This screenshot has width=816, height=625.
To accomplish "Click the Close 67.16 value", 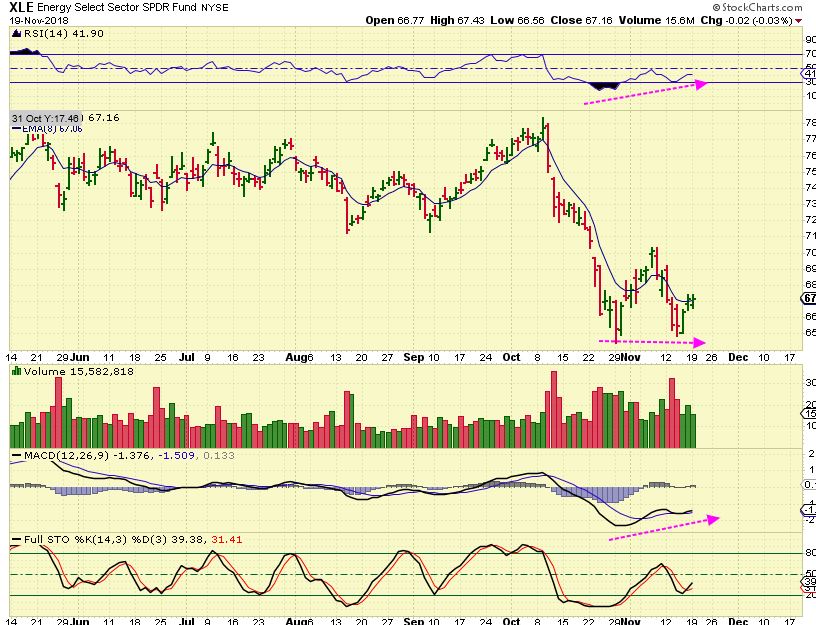I will click(x=582, y=20).
